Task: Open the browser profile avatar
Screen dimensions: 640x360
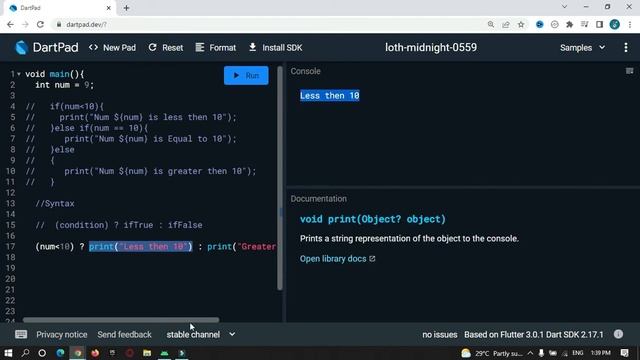Action: click(615, 24)
